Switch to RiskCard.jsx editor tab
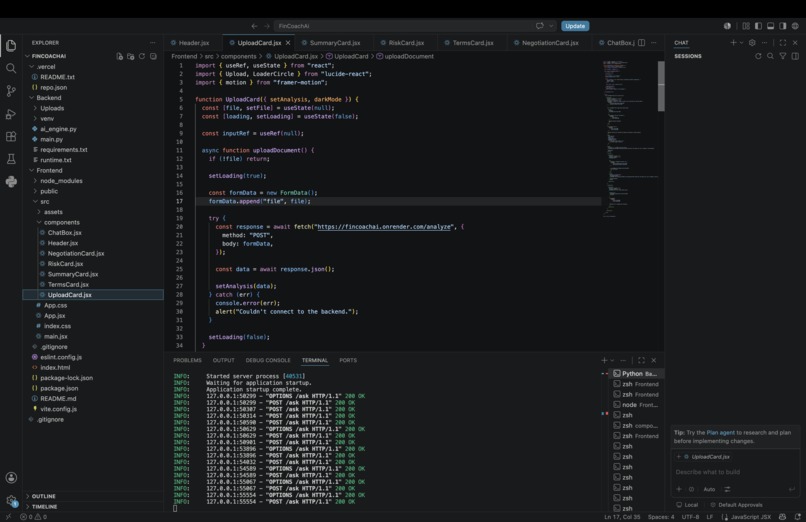The width and height of the screenshot is (806, 522). (x=406, y=43)
